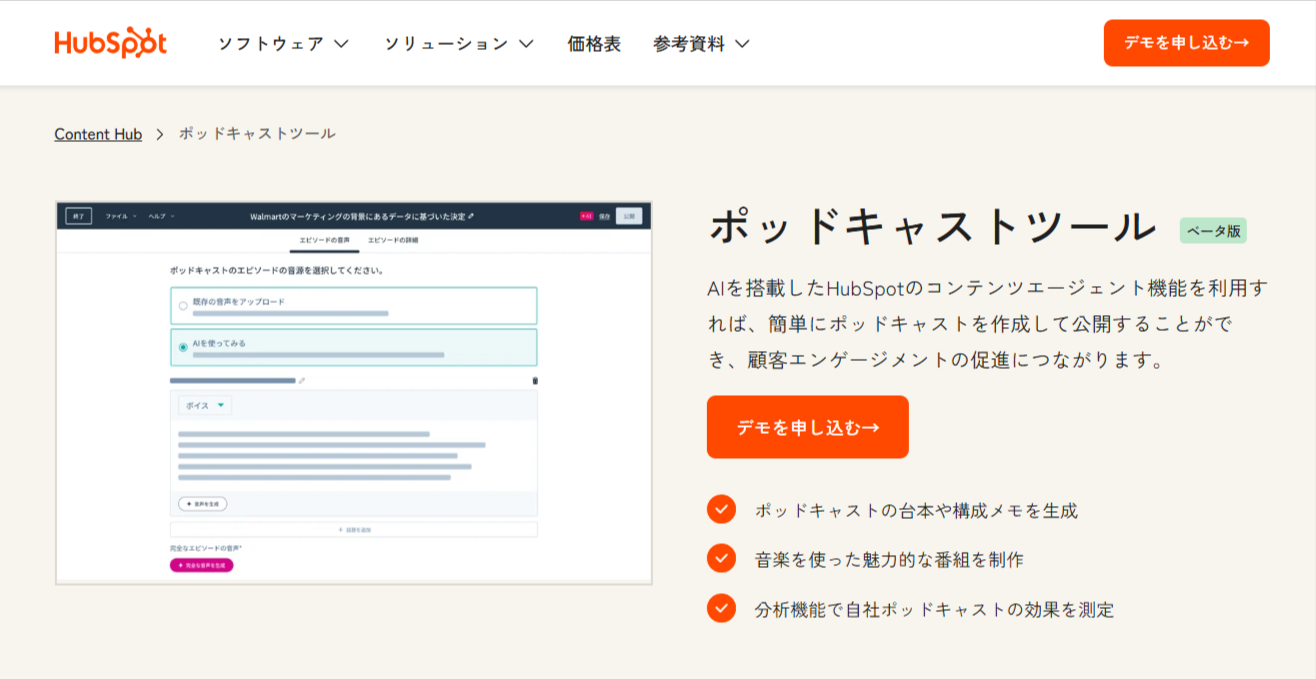Switch to the エピソードの詳細 tab
The height and width of the screenshot is (679, 1316).
coord(395,238)
